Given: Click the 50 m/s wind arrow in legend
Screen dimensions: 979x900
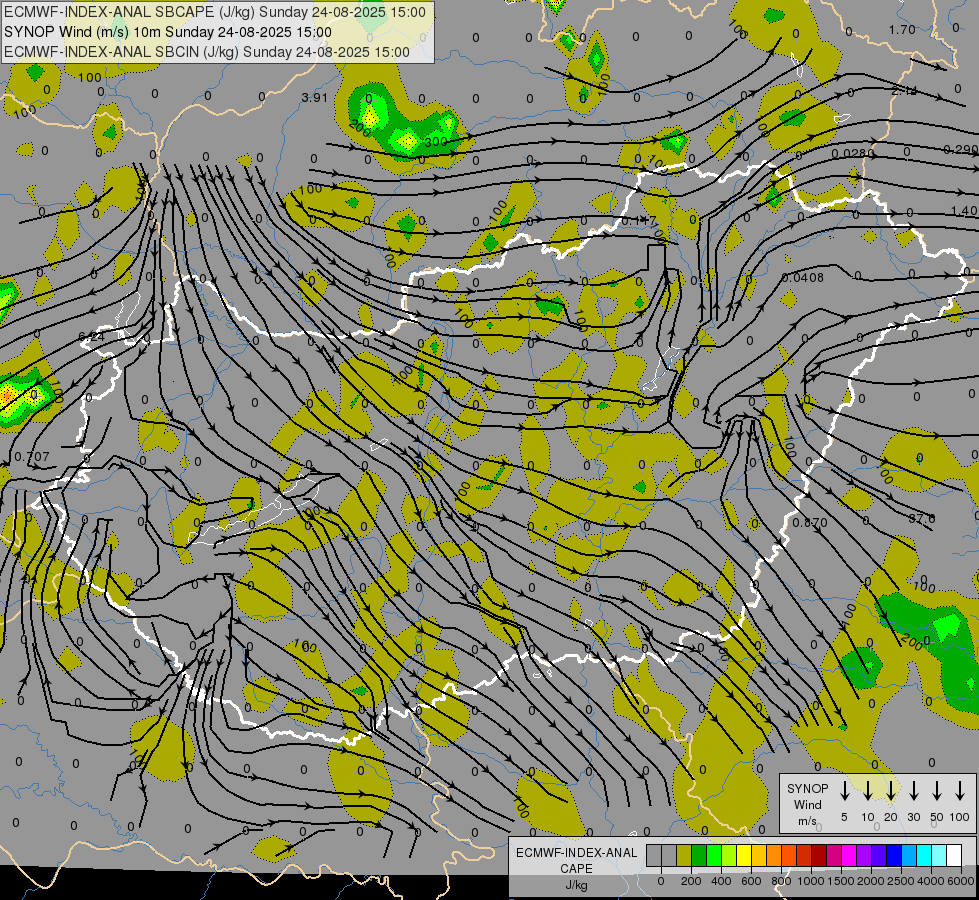Looking at the screenshot, I should coord(937,791).
